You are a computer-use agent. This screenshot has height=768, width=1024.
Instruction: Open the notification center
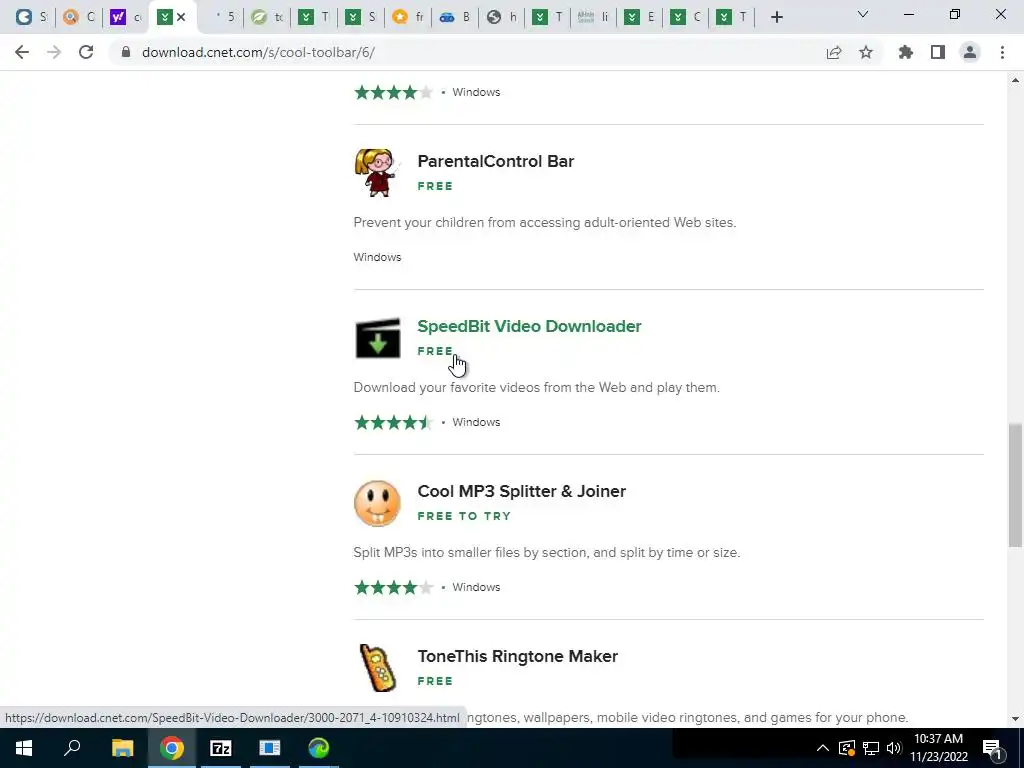(x=993, y=749)
